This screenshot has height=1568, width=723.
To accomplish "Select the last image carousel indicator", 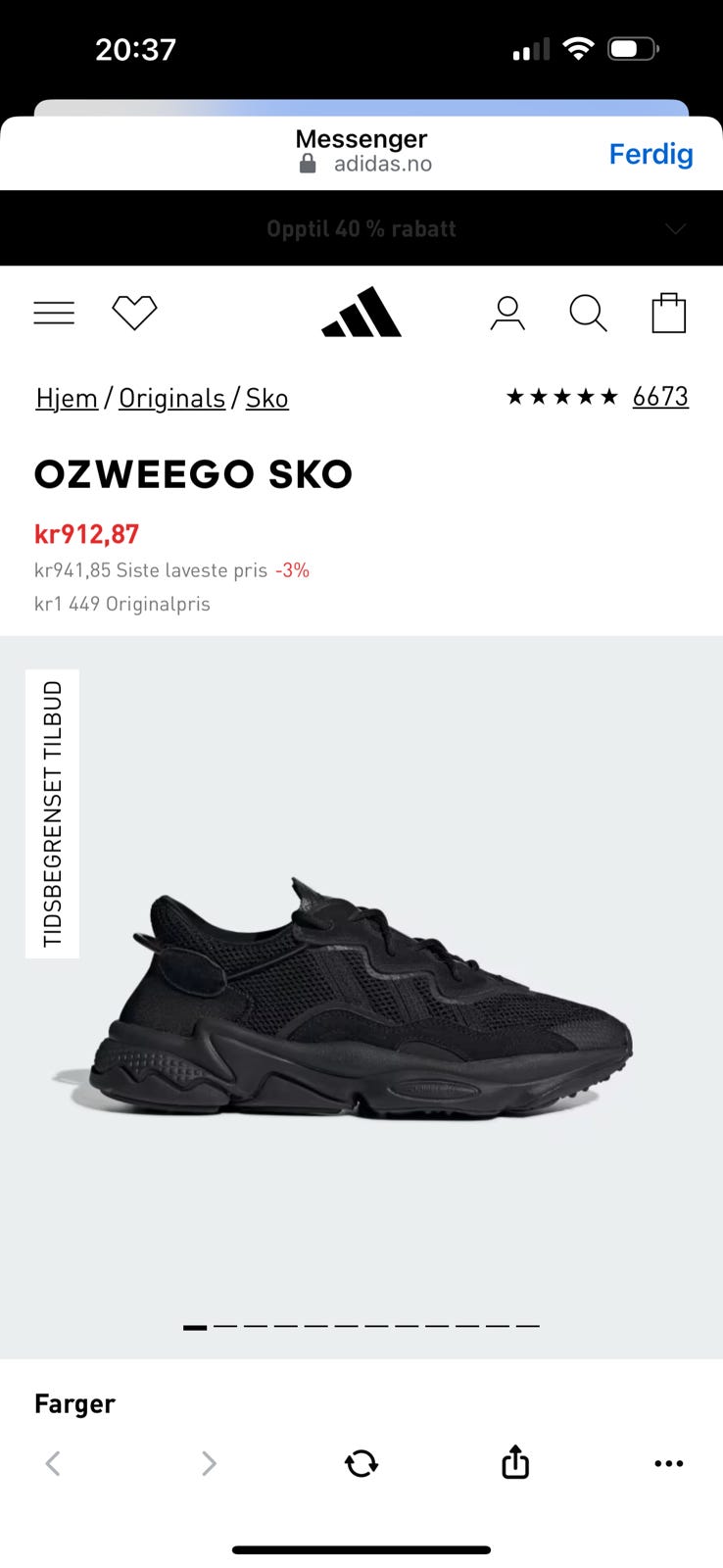I will point(528,1326).
